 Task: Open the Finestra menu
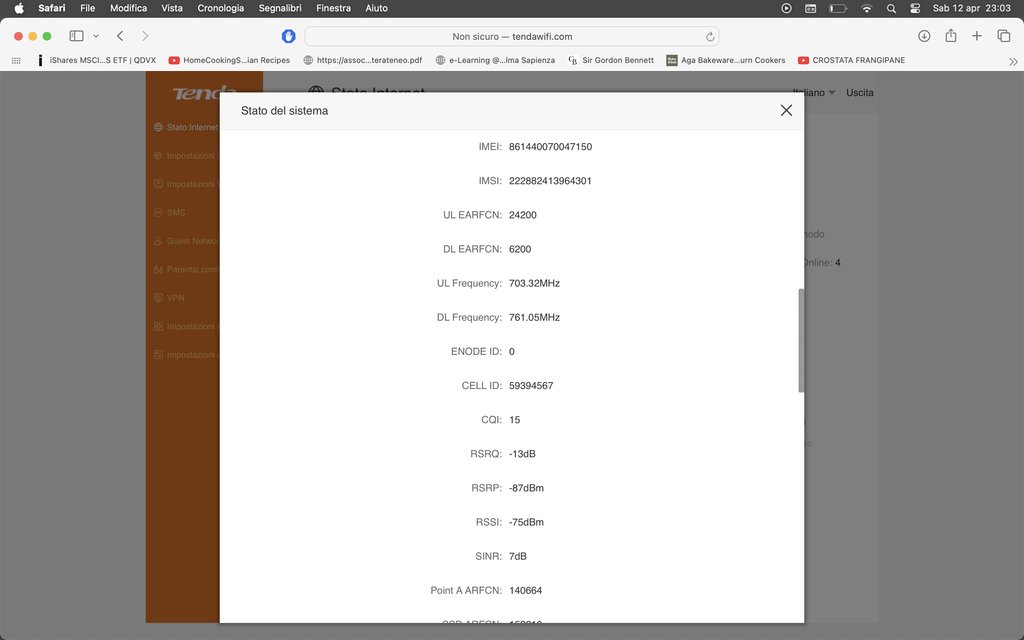[x=333, y=8]
